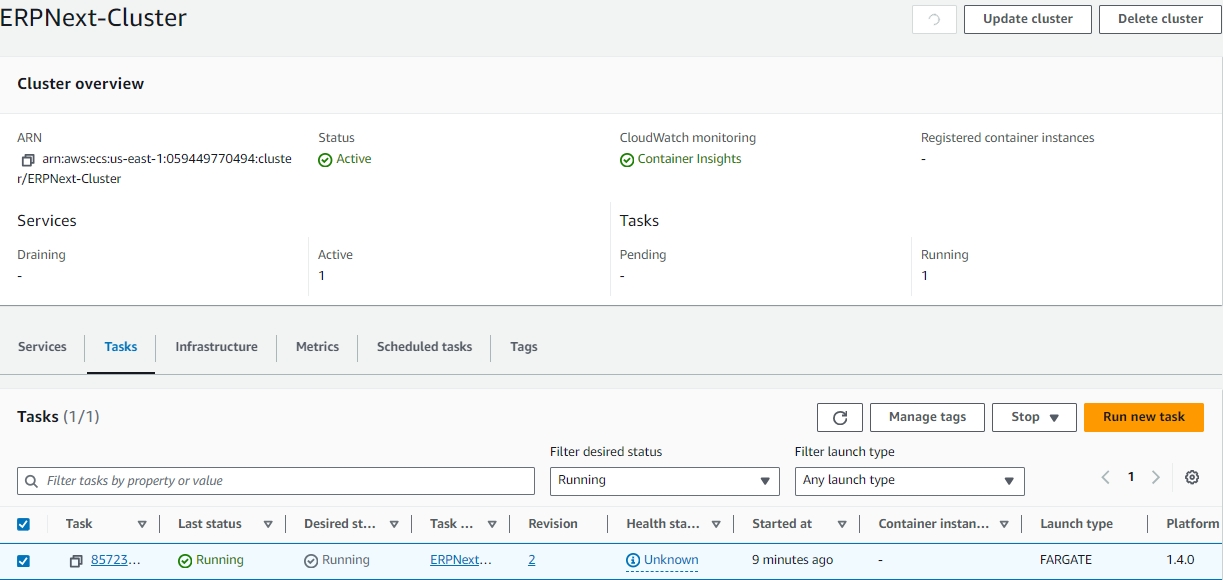Screen dimensions: 1223x580
Task: Click the search icon in task filter
Action: click(32, 481)
